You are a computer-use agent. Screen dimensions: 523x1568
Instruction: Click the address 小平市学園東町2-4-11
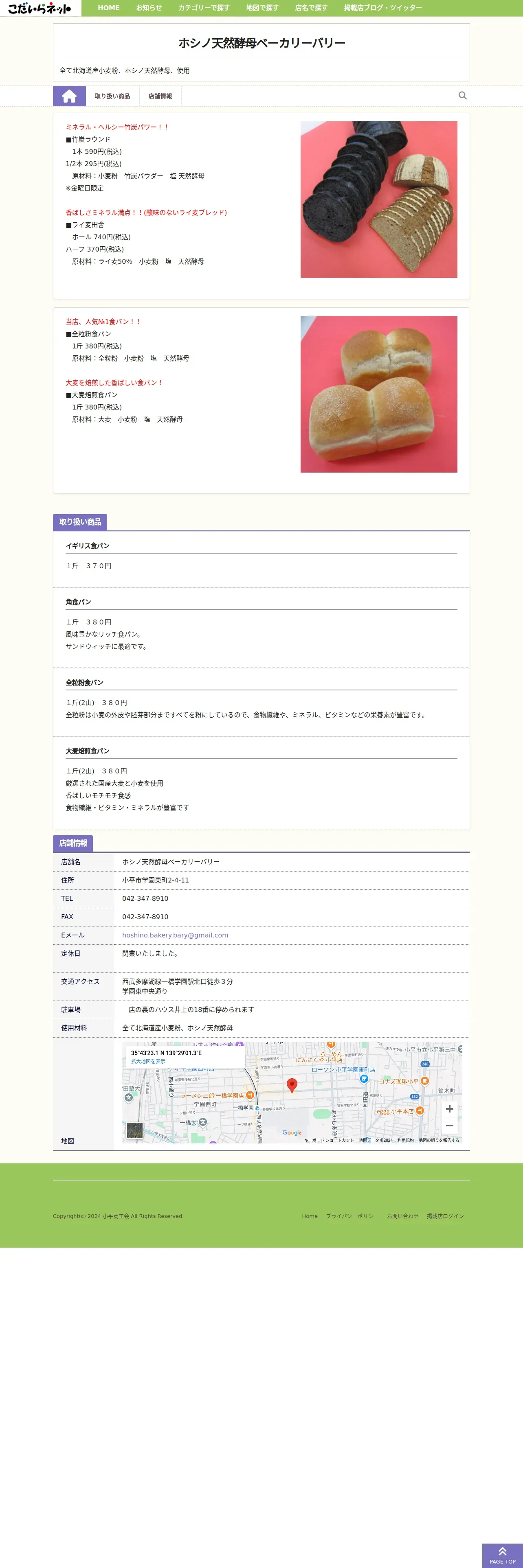(x=155, y=880)
